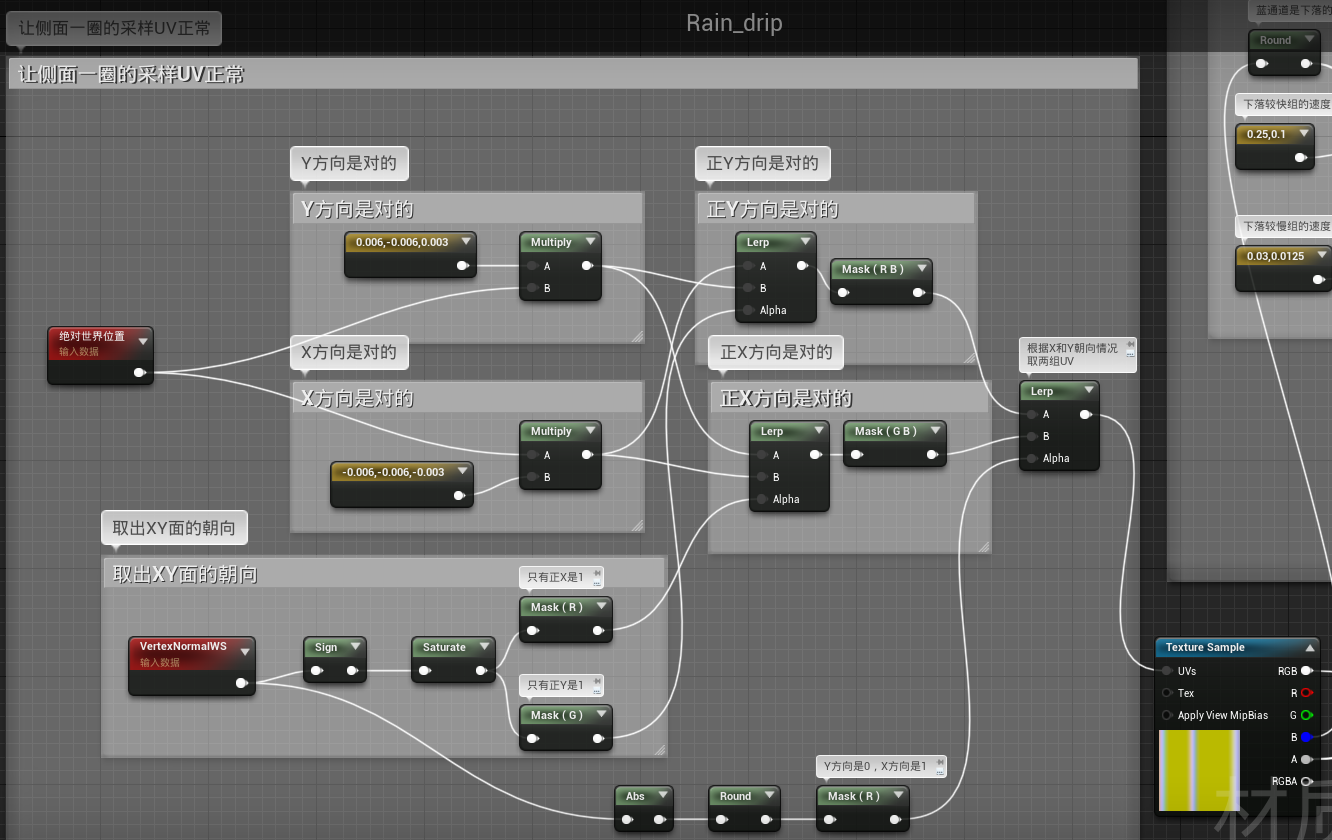Viewport: 1332px width, 840px height.
Task: Select A input pin of lower Multiply node
Action: [x=532, y=455]
